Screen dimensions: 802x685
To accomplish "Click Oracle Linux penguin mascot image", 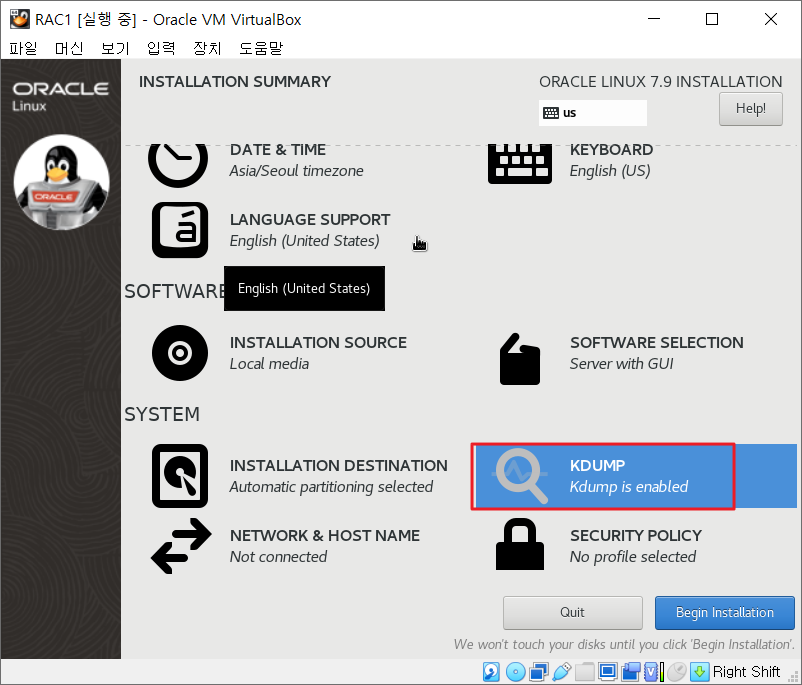I will [61, 182].
